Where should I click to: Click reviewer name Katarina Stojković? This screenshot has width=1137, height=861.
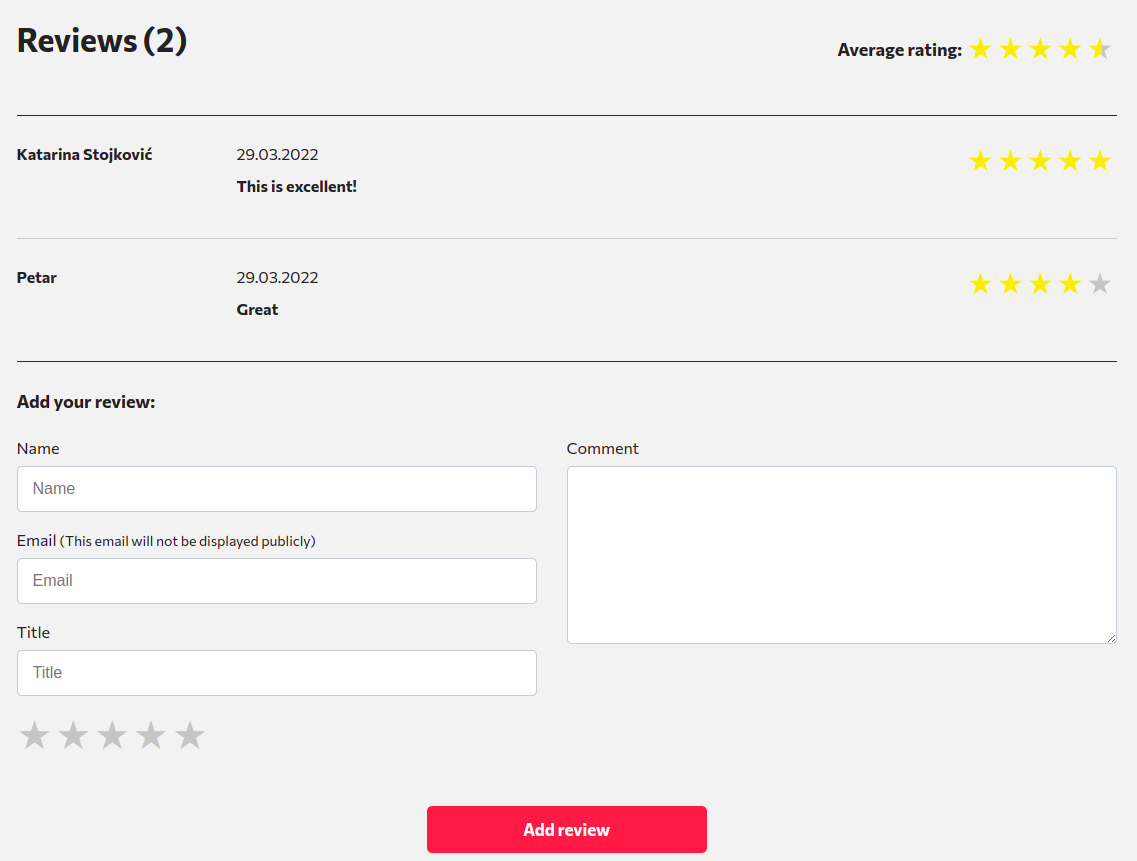click(85, 155)
